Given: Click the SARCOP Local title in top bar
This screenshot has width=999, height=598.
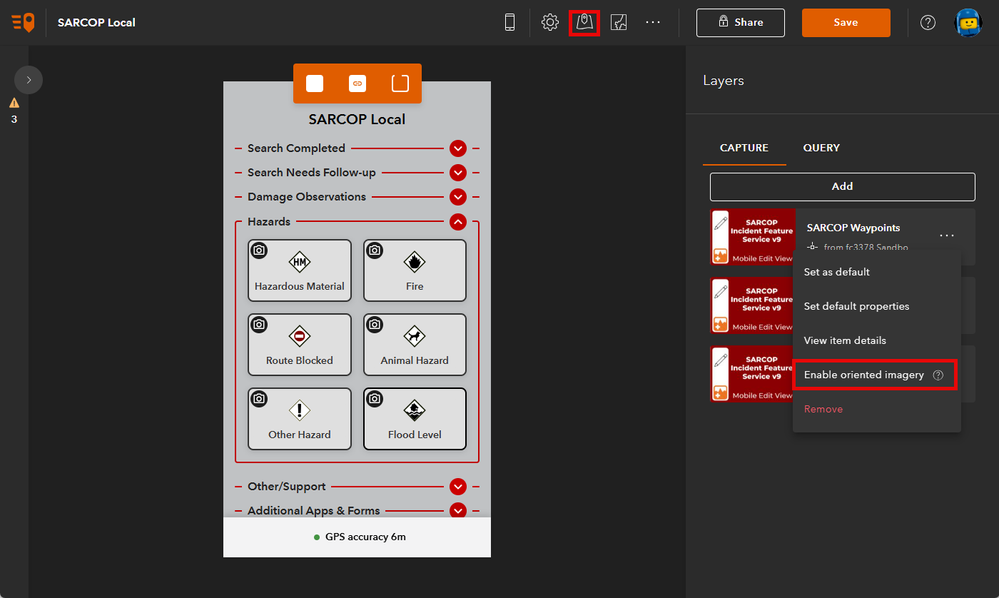Looking at the screenshot, I should pos(96,22).
